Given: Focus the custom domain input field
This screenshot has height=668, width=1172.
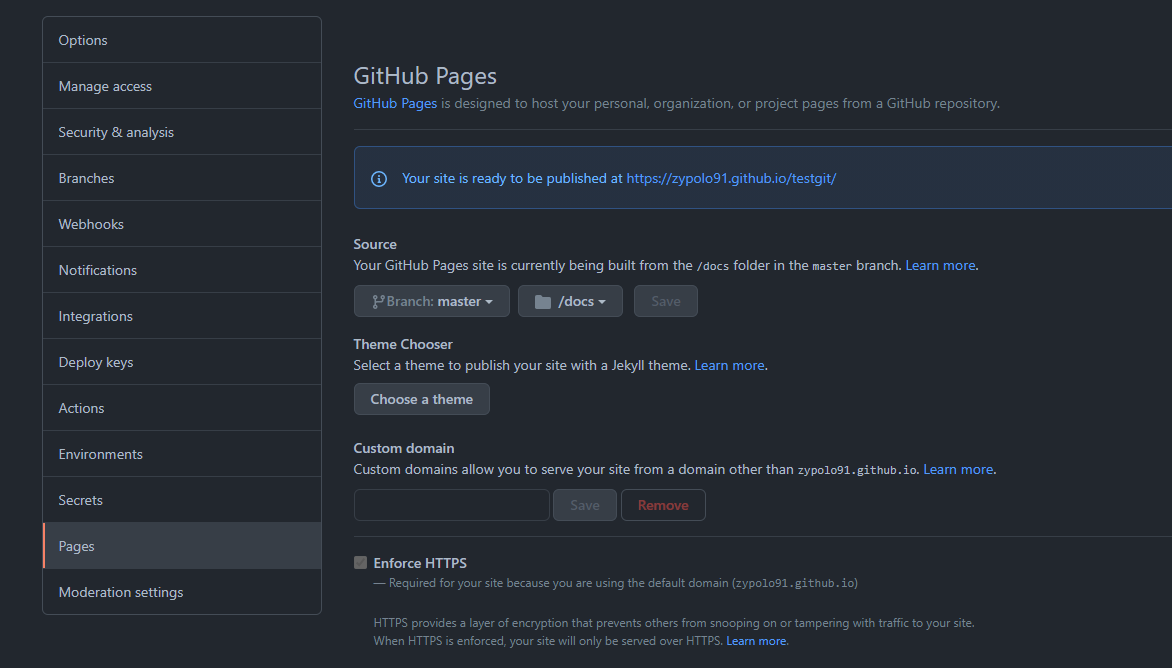Looking at the screenshot, I should (x=451, y=505).
